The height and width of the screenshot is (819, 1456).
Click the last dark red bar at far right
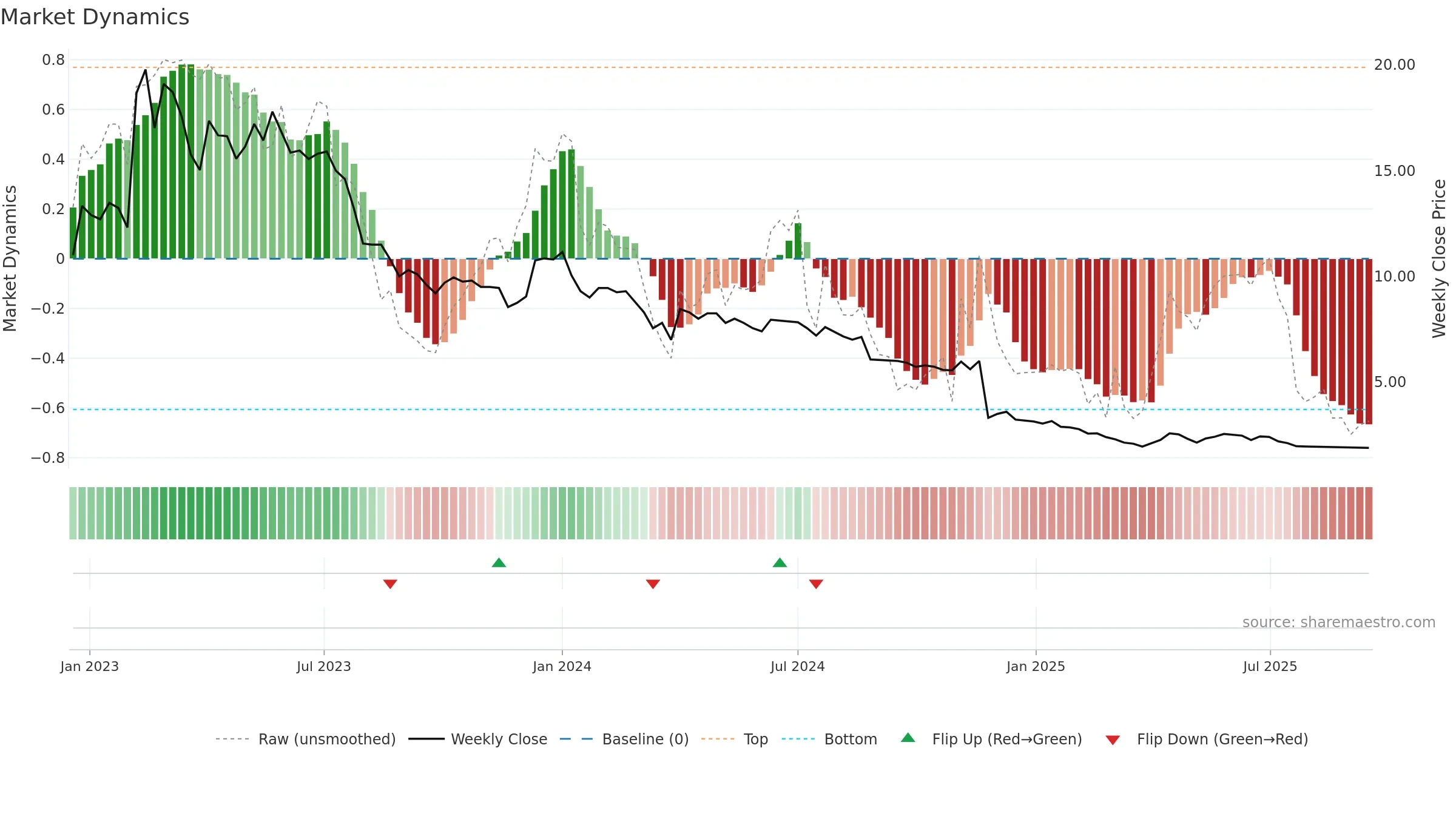1369,342
